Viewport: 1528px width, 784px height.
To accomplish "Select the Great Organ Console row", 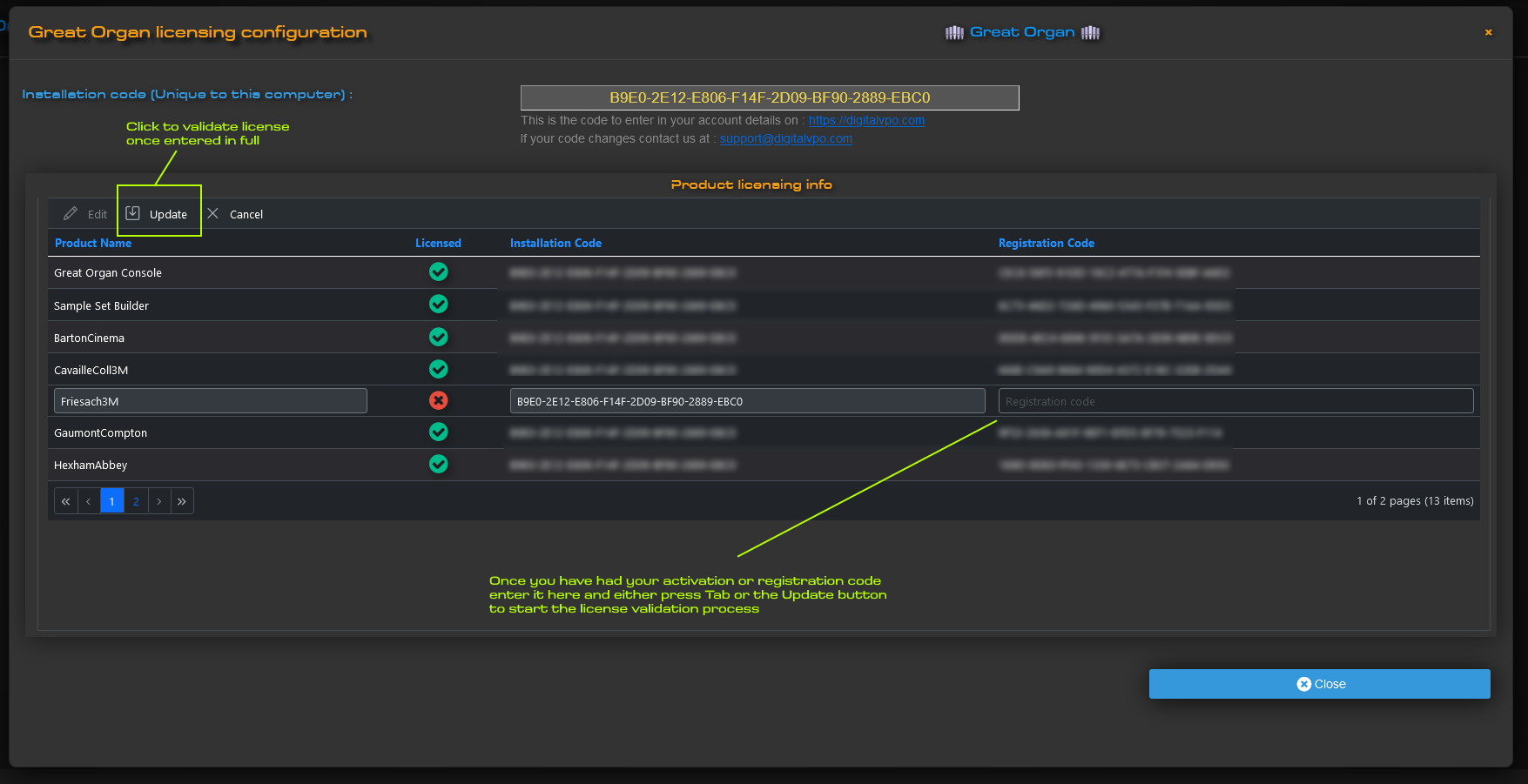I will 764,272.
